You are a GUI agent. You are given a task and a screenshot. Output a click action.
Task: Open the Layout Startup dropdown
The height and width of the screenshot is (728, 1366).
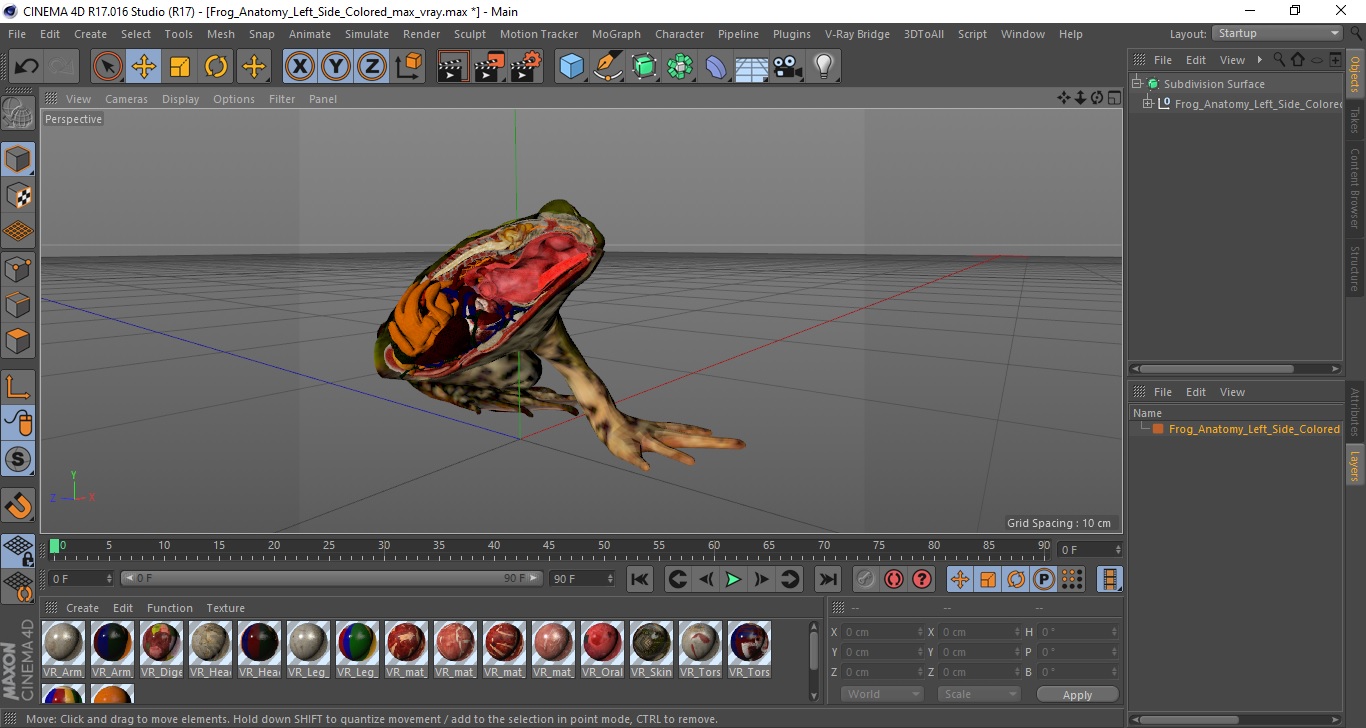1277,34
